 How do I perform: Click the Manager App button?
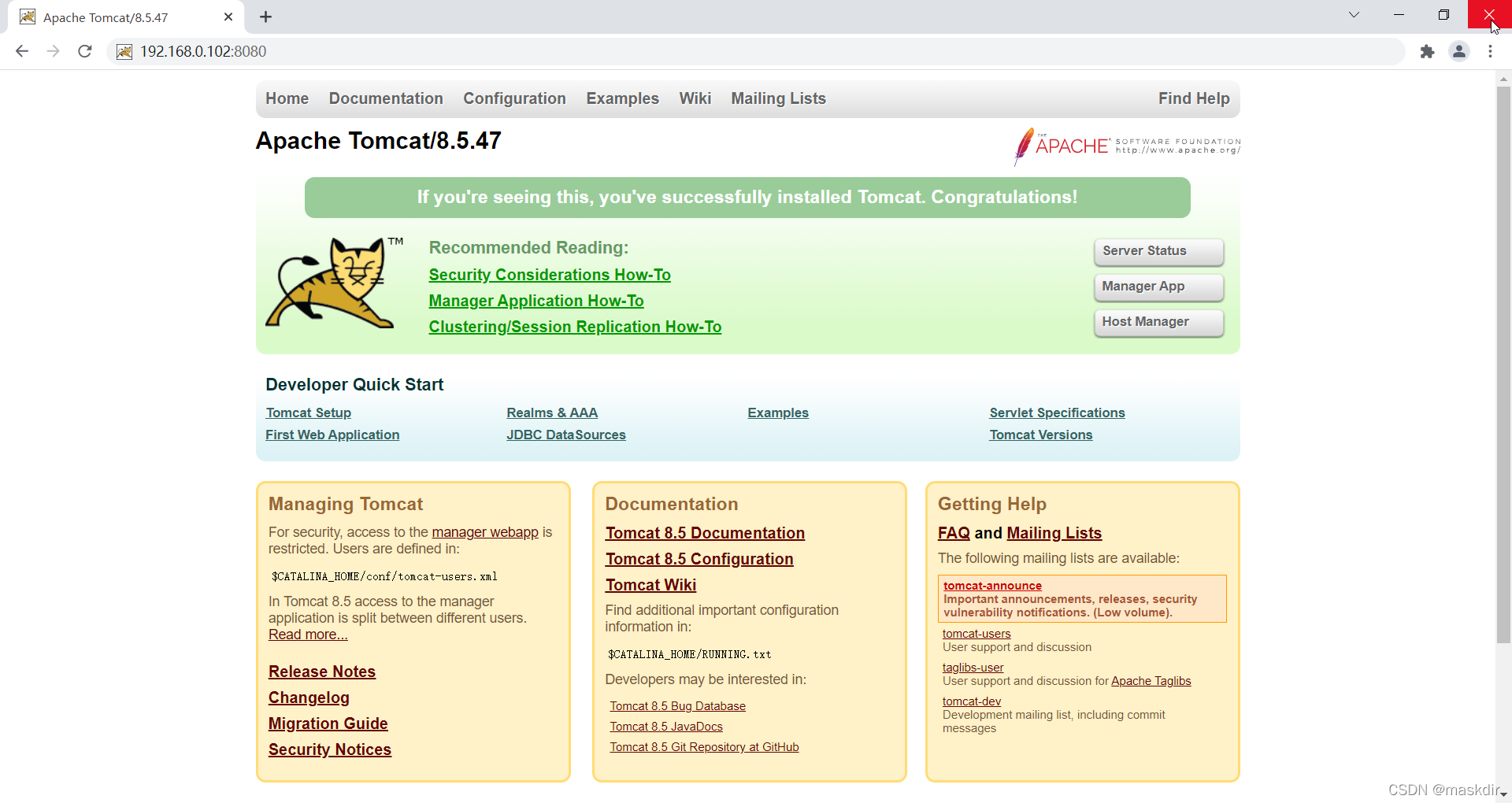pos(1158,287)
